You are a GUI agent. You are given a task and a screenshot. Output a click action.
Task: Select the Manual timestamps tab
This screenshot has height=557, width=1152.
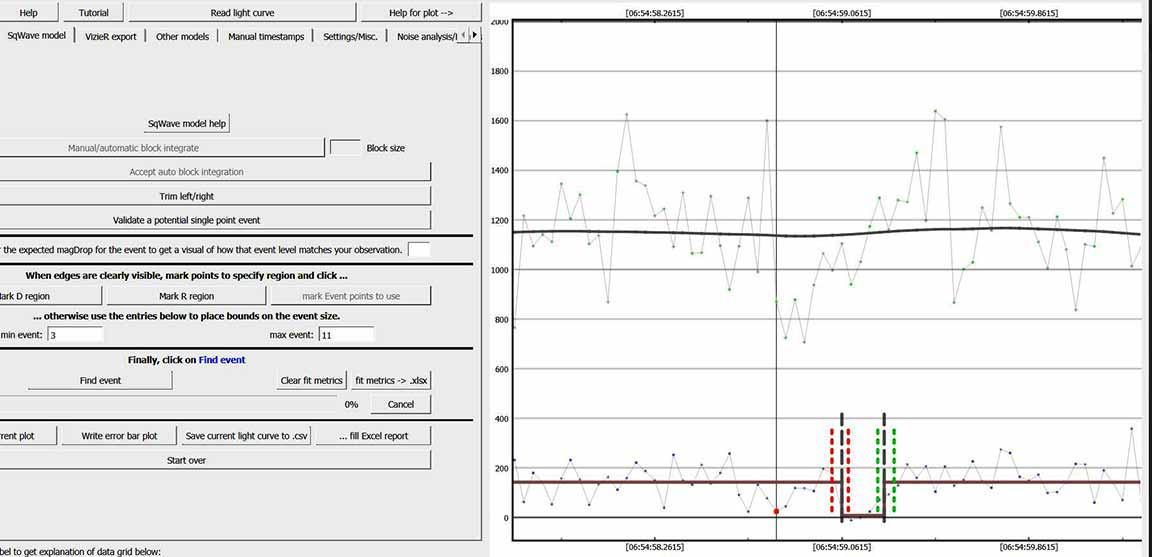[266, 36]
